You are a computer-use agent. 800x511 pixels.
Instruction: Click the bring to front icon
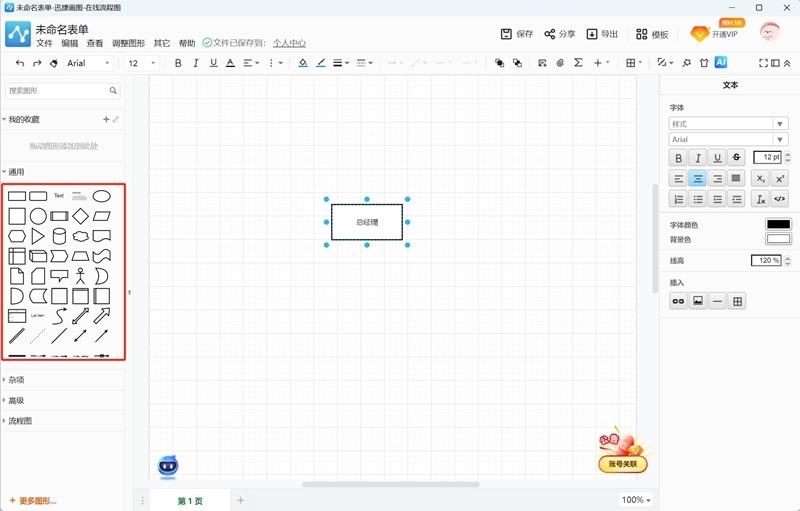(499, 63)
